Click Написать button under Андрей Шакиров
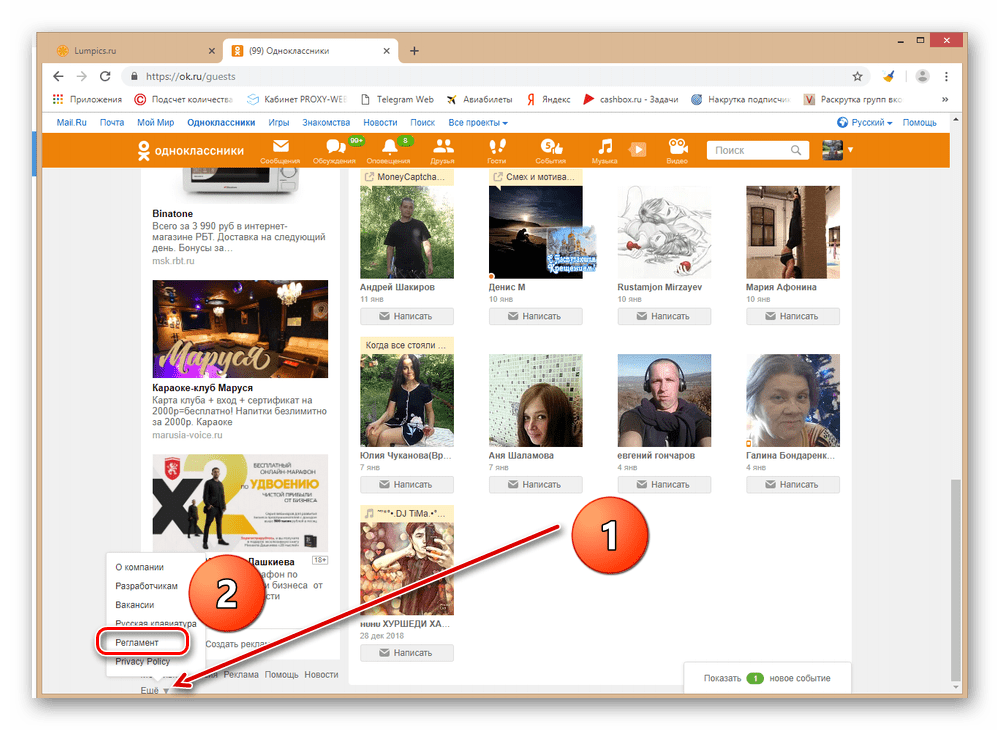The width and height of the screenshot is (1000, 730). (406, 316)
